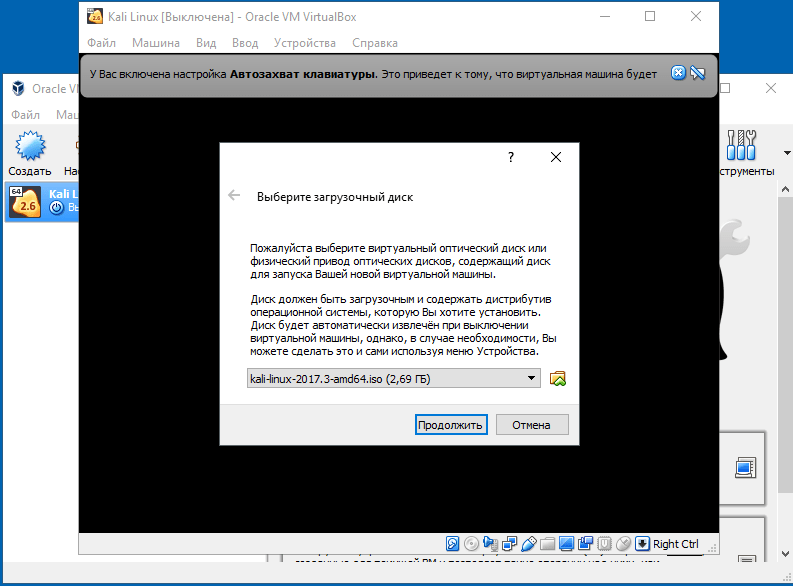Open the Файл menu in VM window
This screenshot has height=586, width=793.
[101, 43]
